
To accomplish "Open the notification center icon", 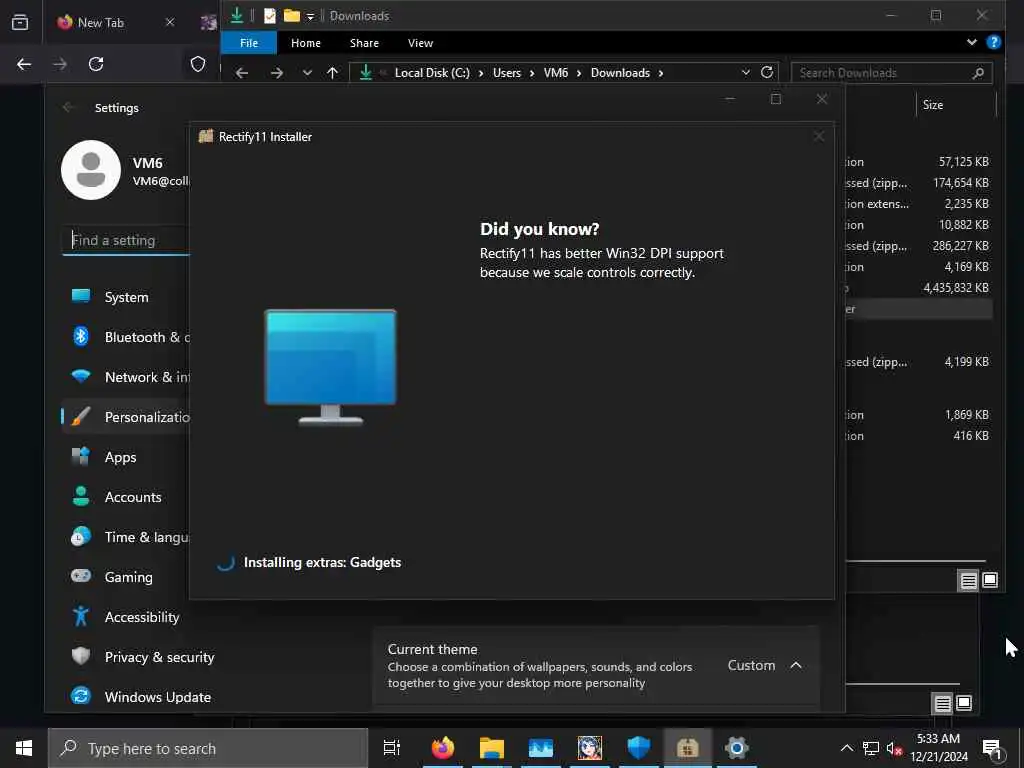I will pos(992,748).
